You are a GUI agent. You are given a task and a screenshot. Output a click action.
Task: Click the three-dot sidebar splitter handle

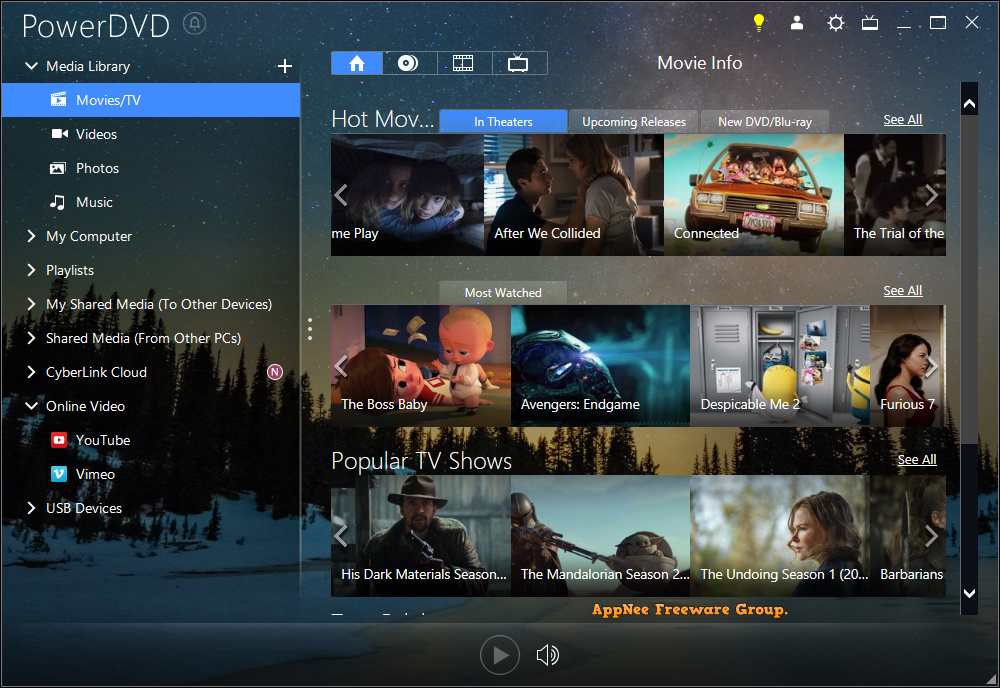pos(310,329)
